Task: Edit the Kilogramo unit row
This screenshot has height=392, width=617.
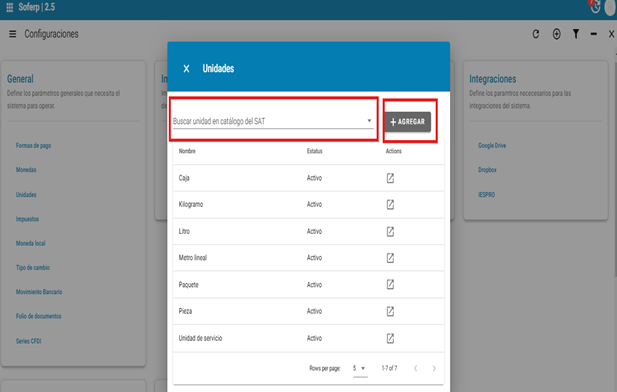Action: [x=390, y=205]
